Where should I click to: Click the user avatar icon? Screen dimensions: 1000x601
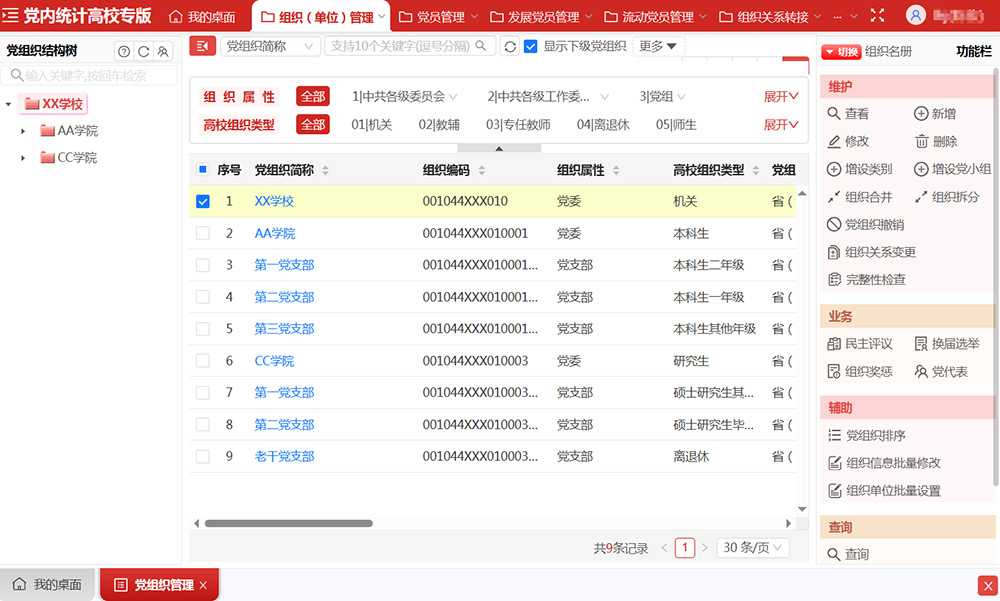(916, 15)
